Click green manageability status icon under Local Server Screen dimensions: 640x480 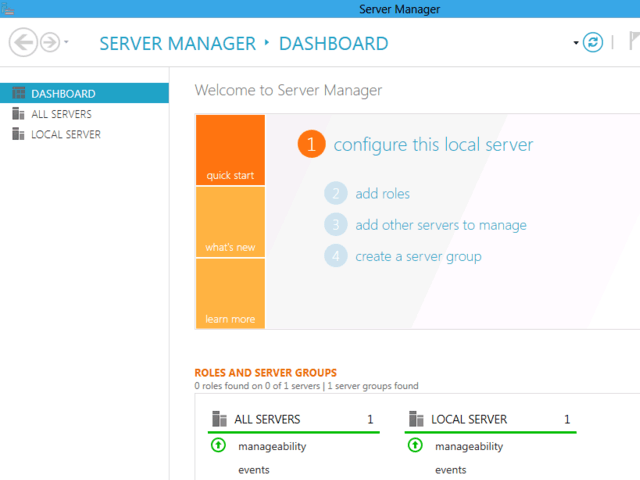pyautogui.click(x=415, y=445)
